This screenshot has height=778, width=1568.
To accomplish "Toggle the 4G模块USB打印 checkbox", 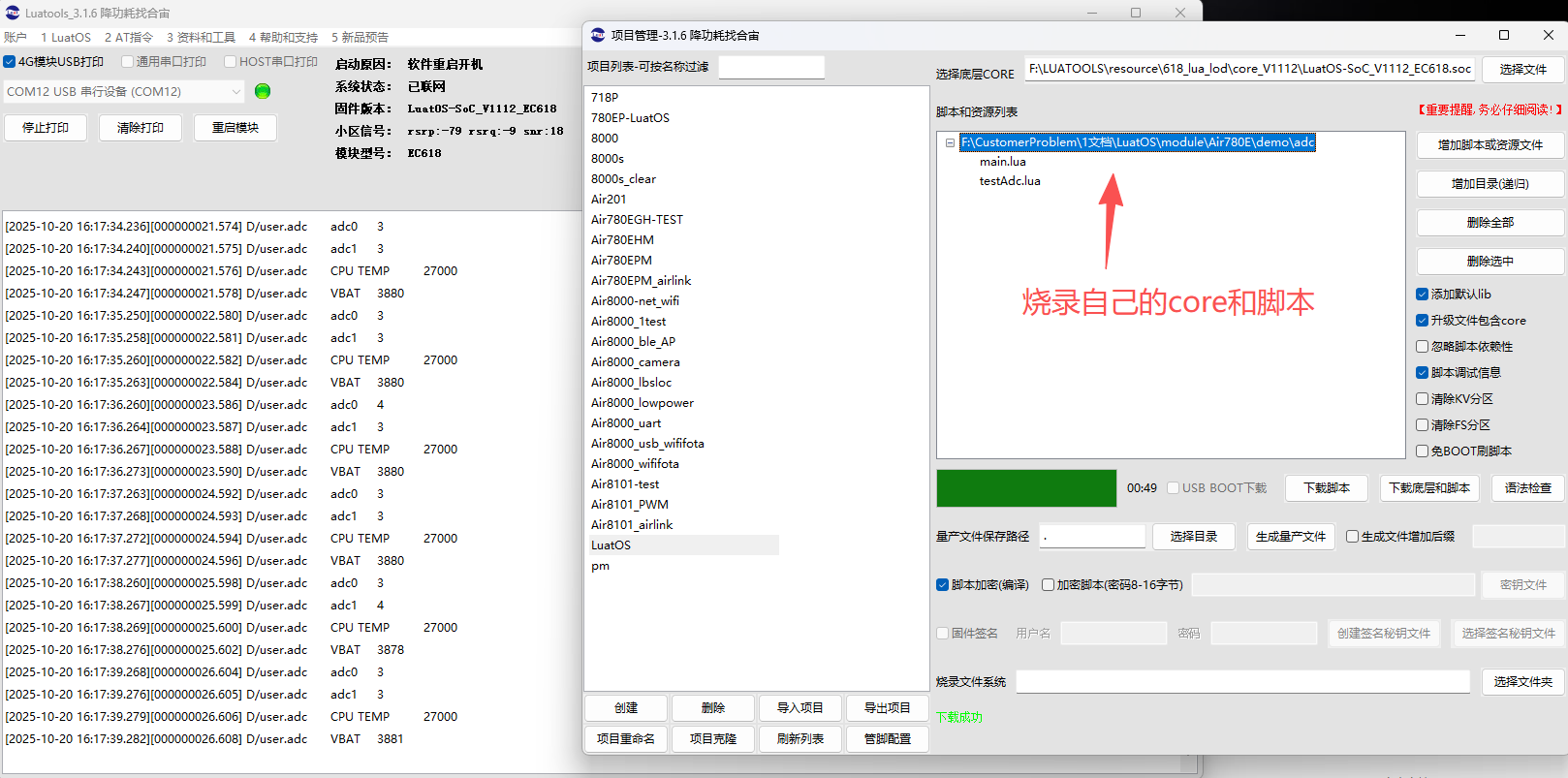I will click(10, 62).
